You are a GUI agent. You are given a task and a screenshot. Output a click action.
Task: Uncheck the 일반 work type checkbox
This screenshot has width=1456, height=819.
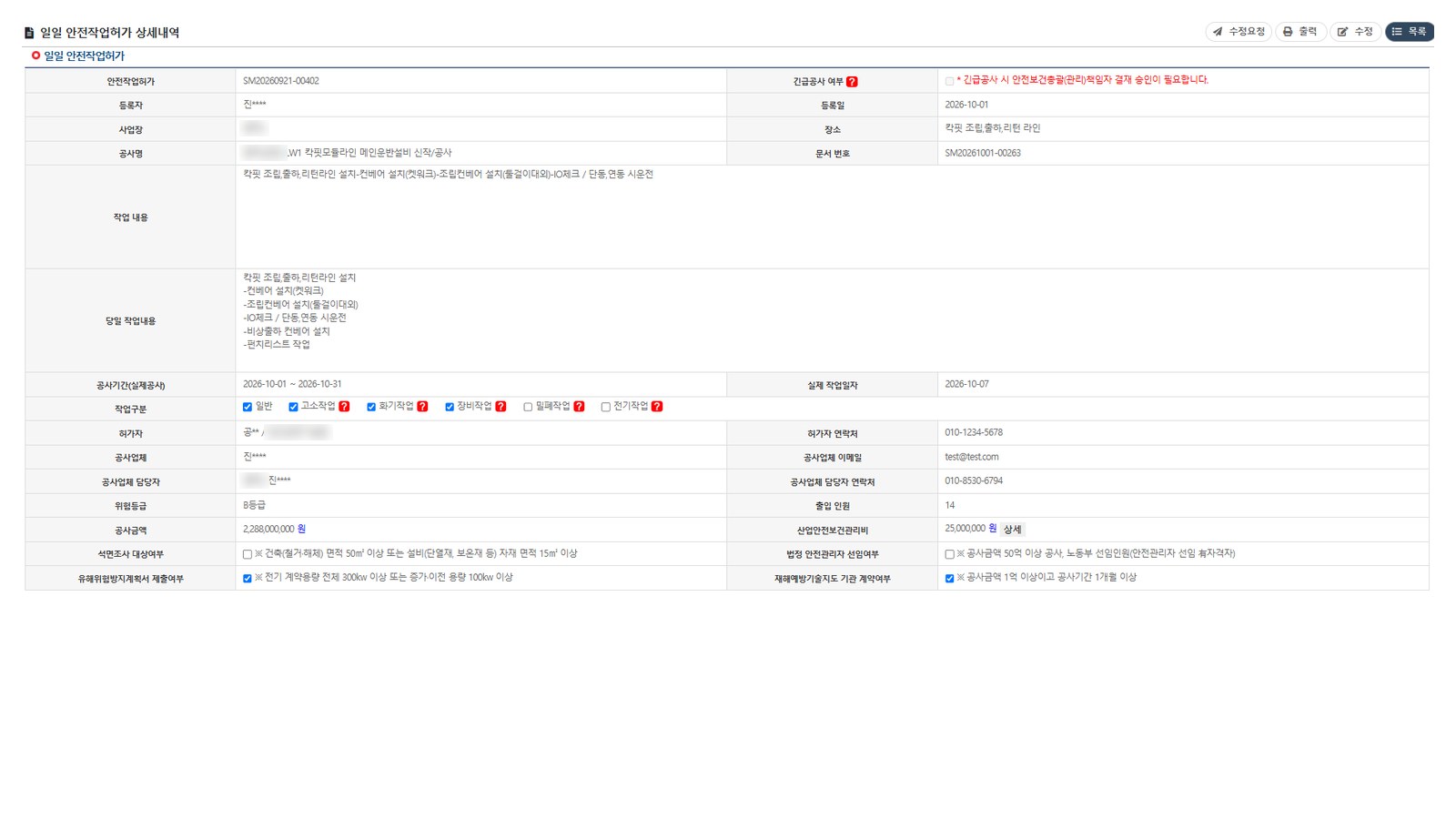tap(248, 407)
